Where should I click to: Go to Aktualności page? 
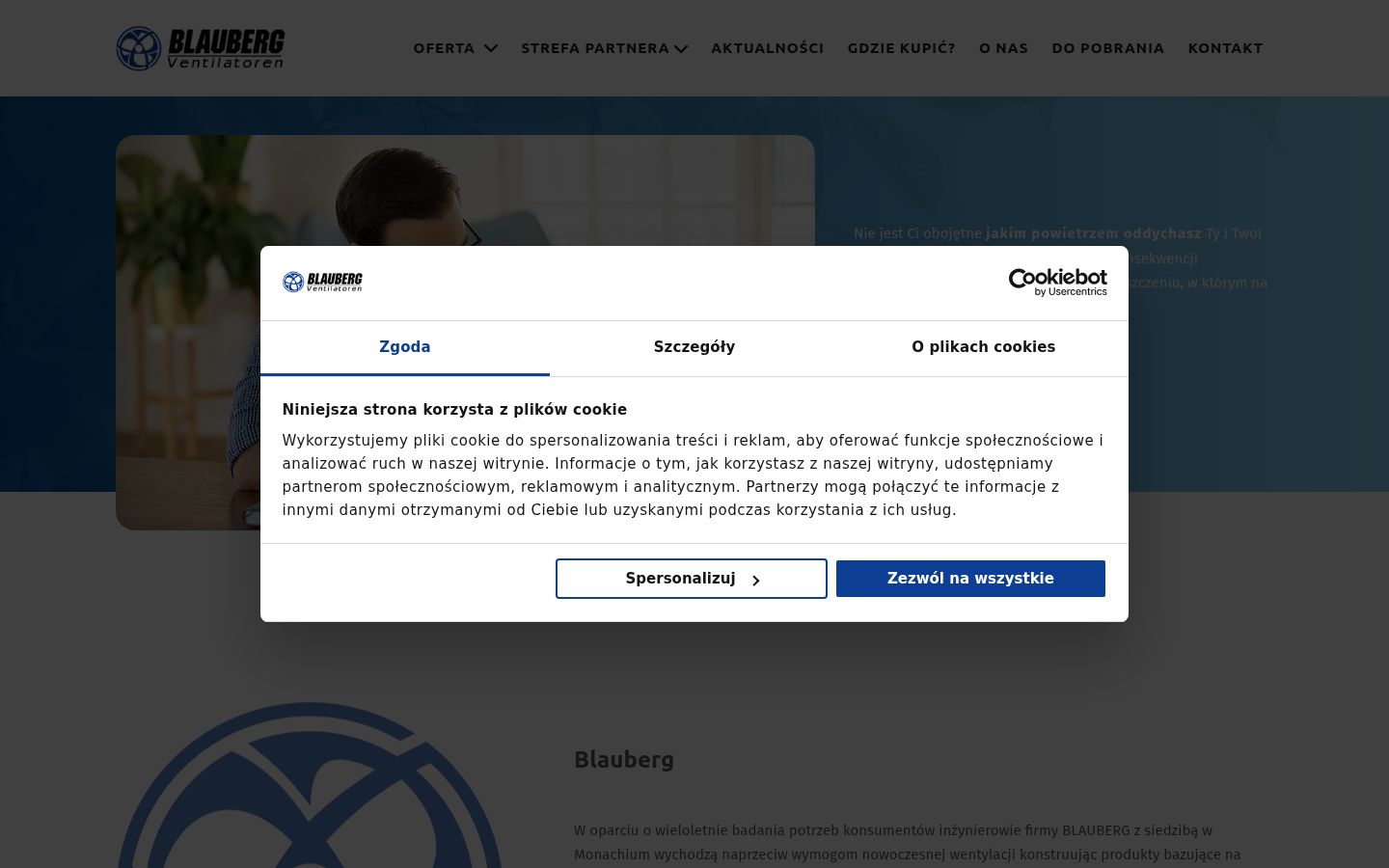[x=768, y=48]
